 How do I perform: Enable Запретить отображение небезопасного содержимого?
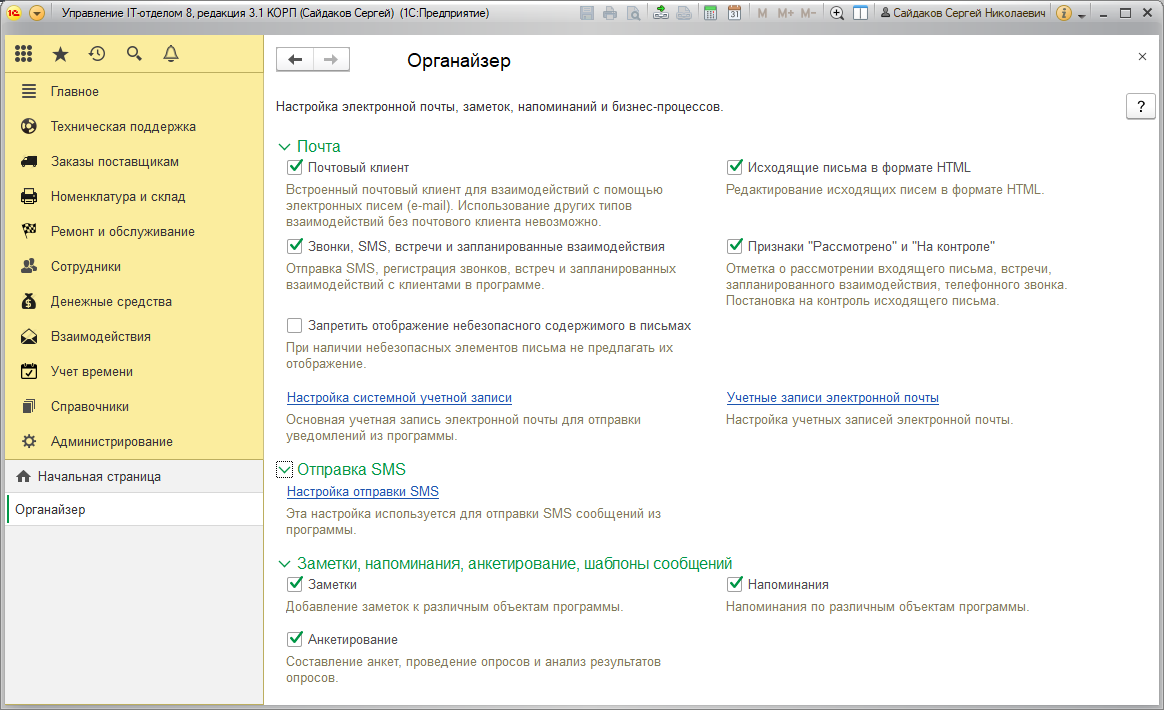pyautogui.click(x=295, y=325)
